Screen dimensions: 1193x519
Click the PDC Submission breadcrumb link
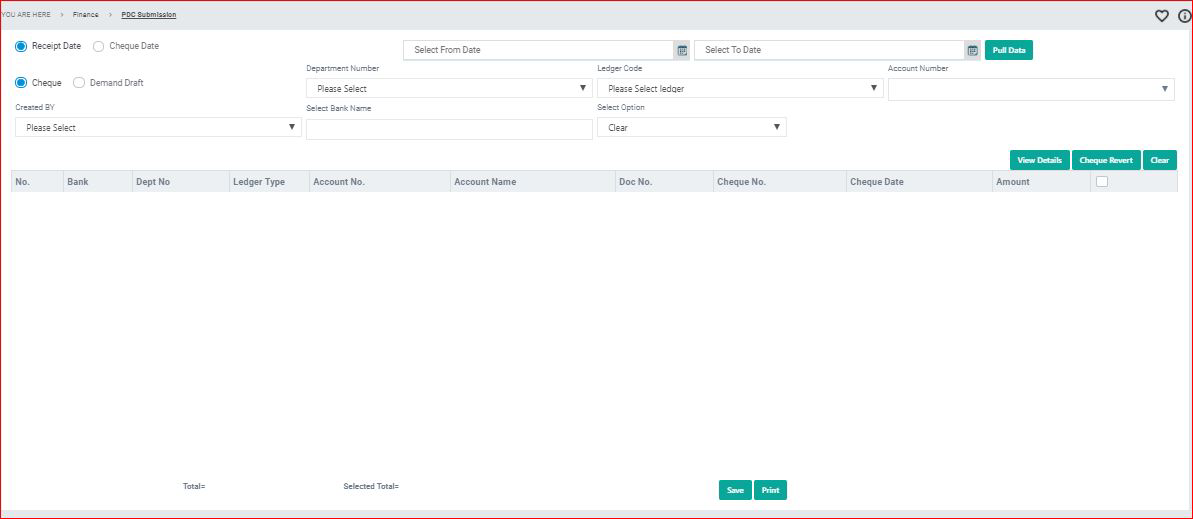pyautogui.click(x=149, y=15)
